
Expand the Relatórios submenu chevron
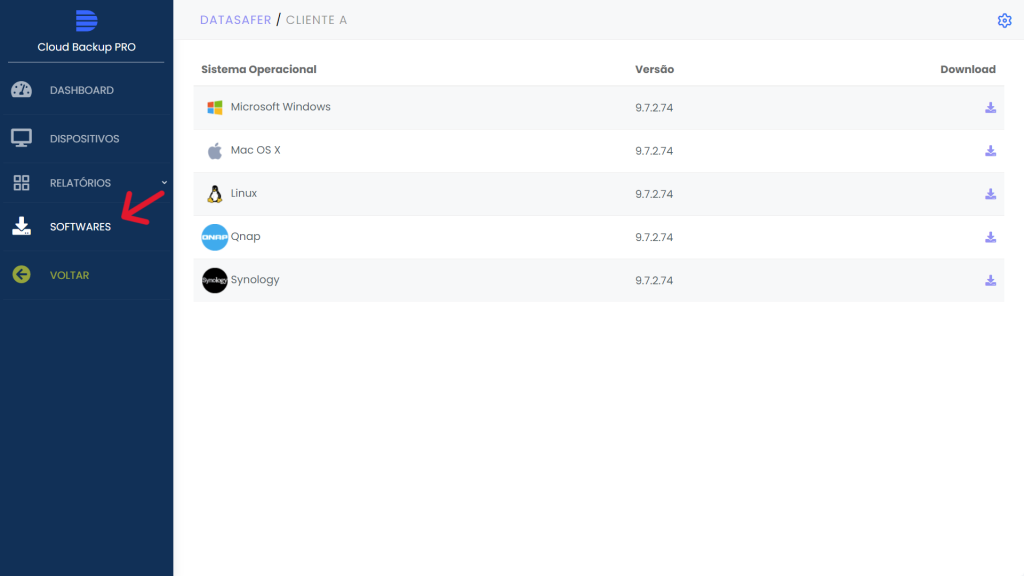coord(164,182)
